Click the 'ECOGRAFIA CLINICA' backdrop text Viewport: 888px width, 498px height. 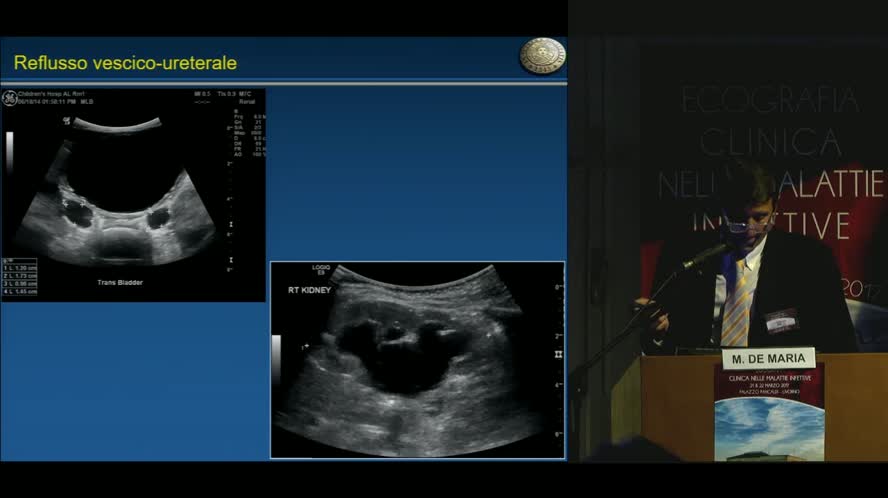coord(768,120)
